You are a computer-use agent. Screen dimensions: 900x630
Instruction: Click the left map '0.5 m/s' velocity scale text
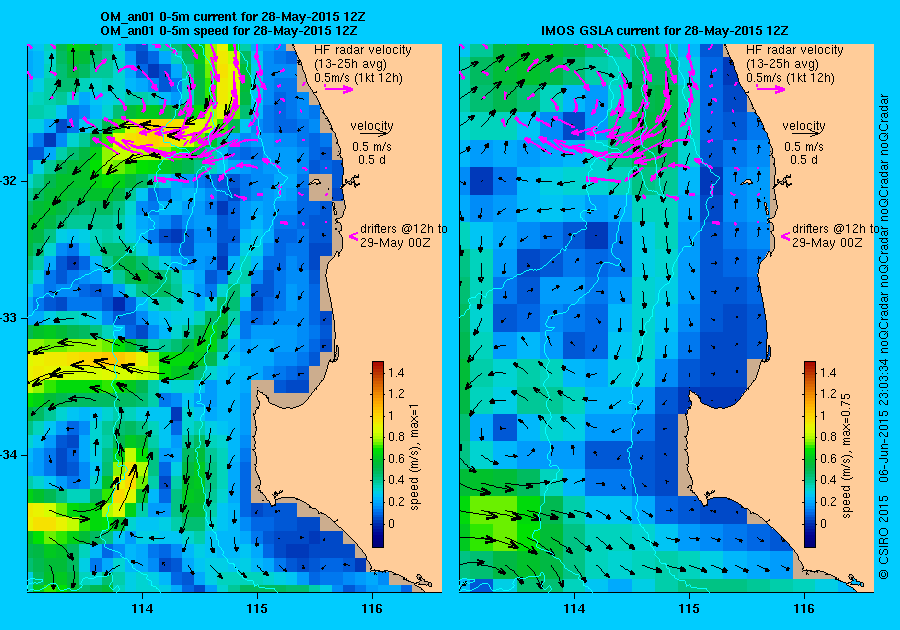[372, 147]
